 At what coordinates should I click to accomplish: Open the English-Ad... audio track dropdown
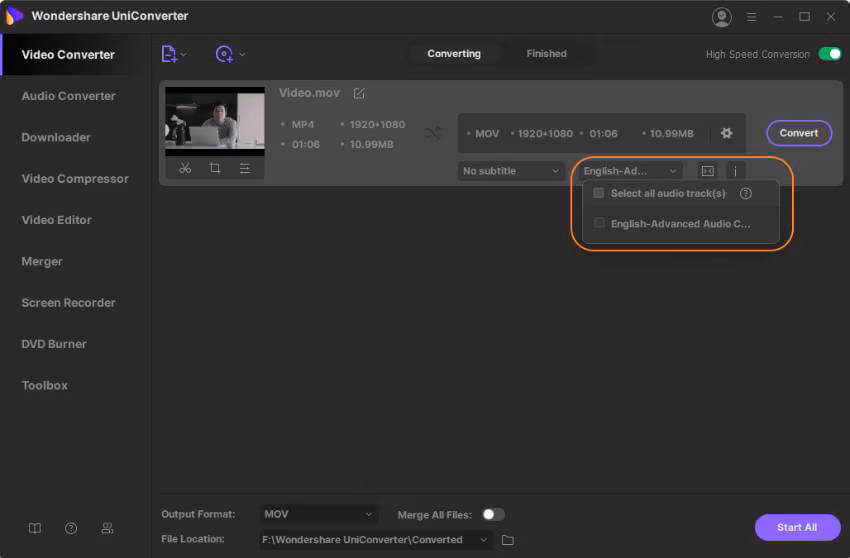tap(630, 171)
